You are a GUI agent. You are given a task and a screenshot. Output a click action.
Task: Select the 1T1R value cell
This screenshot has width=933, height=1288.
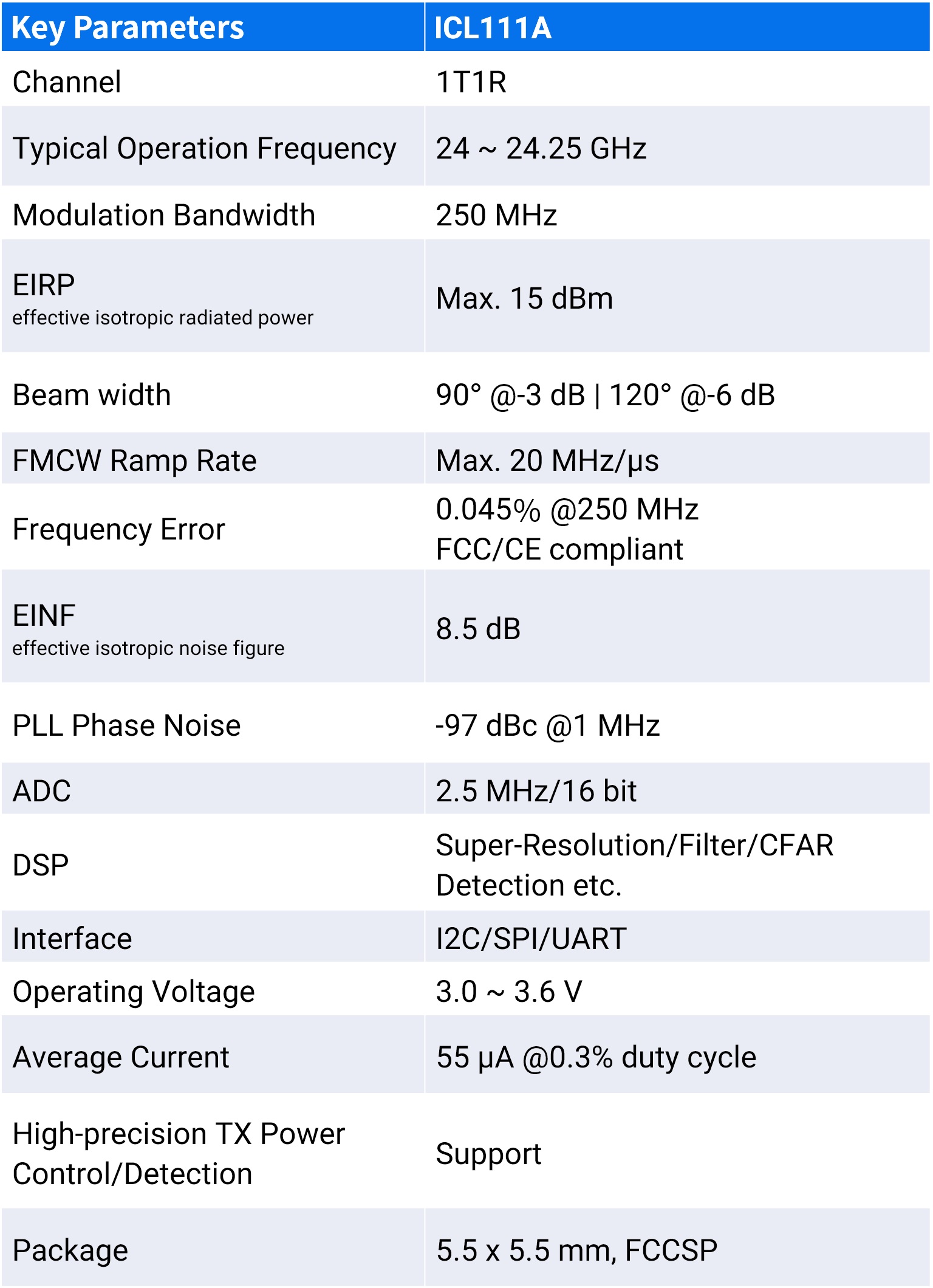pyautogui.click(x=677, y=81)
